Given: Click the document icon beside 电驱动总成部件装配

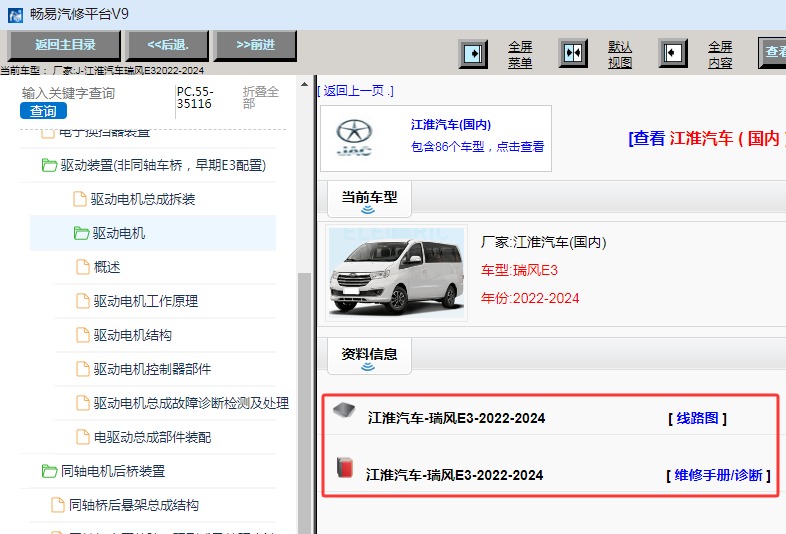Looking at the screenshot, I should coord(83,437).
